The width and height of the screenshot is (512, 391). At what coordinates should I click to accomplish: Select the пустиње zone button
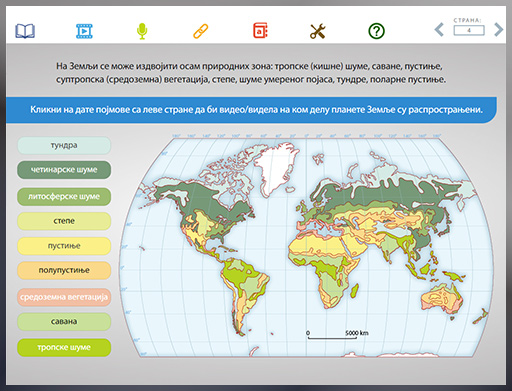click(x=64, y=246)
